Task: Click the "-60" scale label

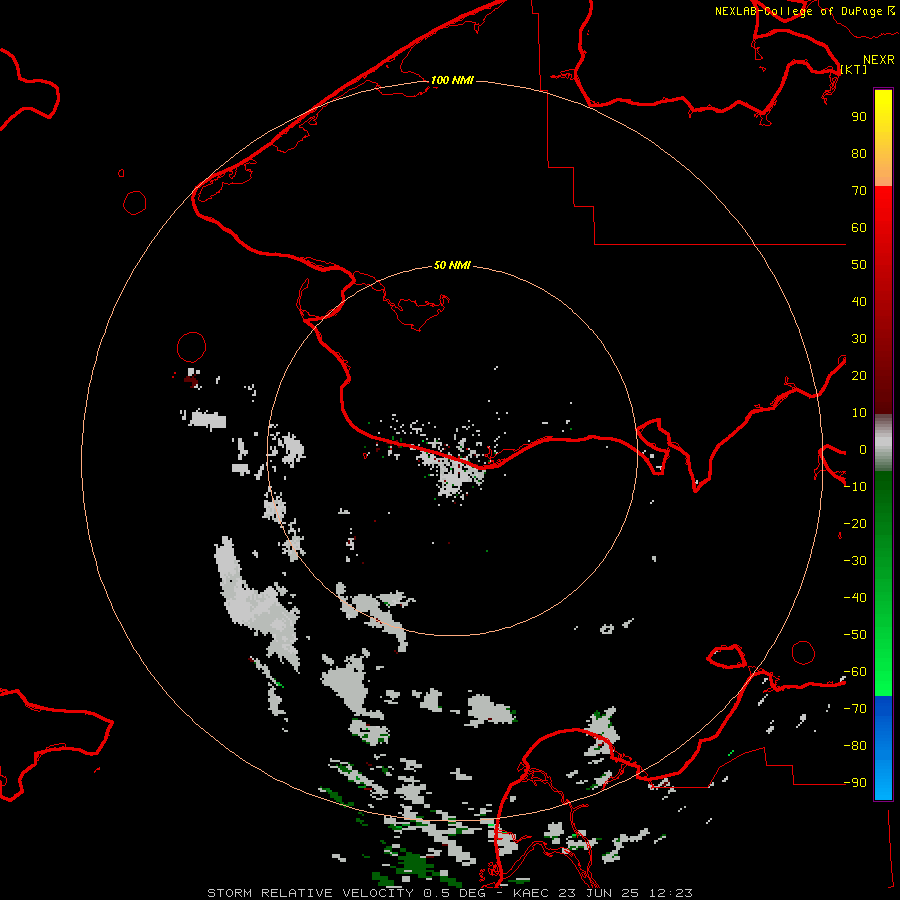Action: (855, 672)
